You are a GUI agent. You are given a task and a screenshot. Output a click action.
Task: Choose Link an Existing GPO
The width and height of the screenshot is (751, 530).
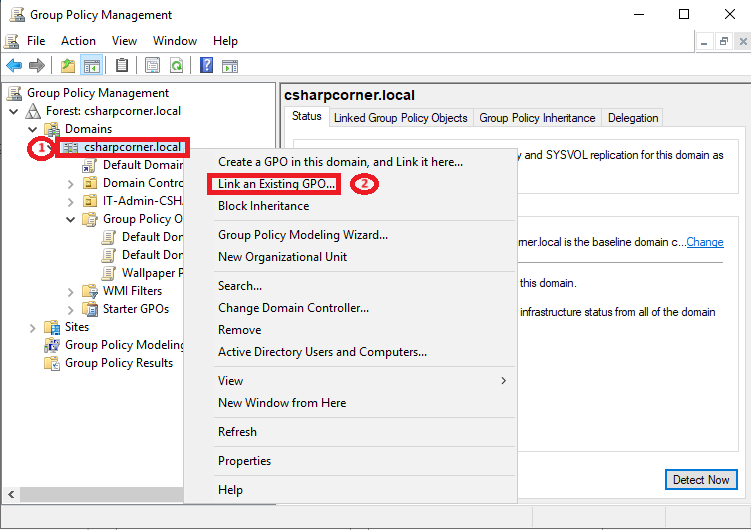(276, 184)
